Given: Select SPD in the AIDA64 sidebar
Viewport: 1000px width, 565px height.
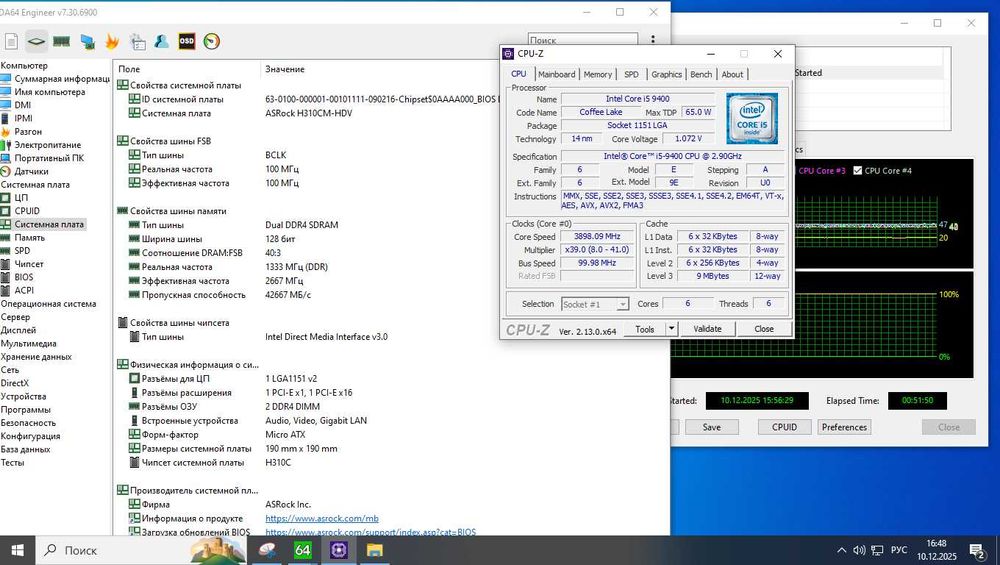Looking at the screenshot, I should (22, 251).
